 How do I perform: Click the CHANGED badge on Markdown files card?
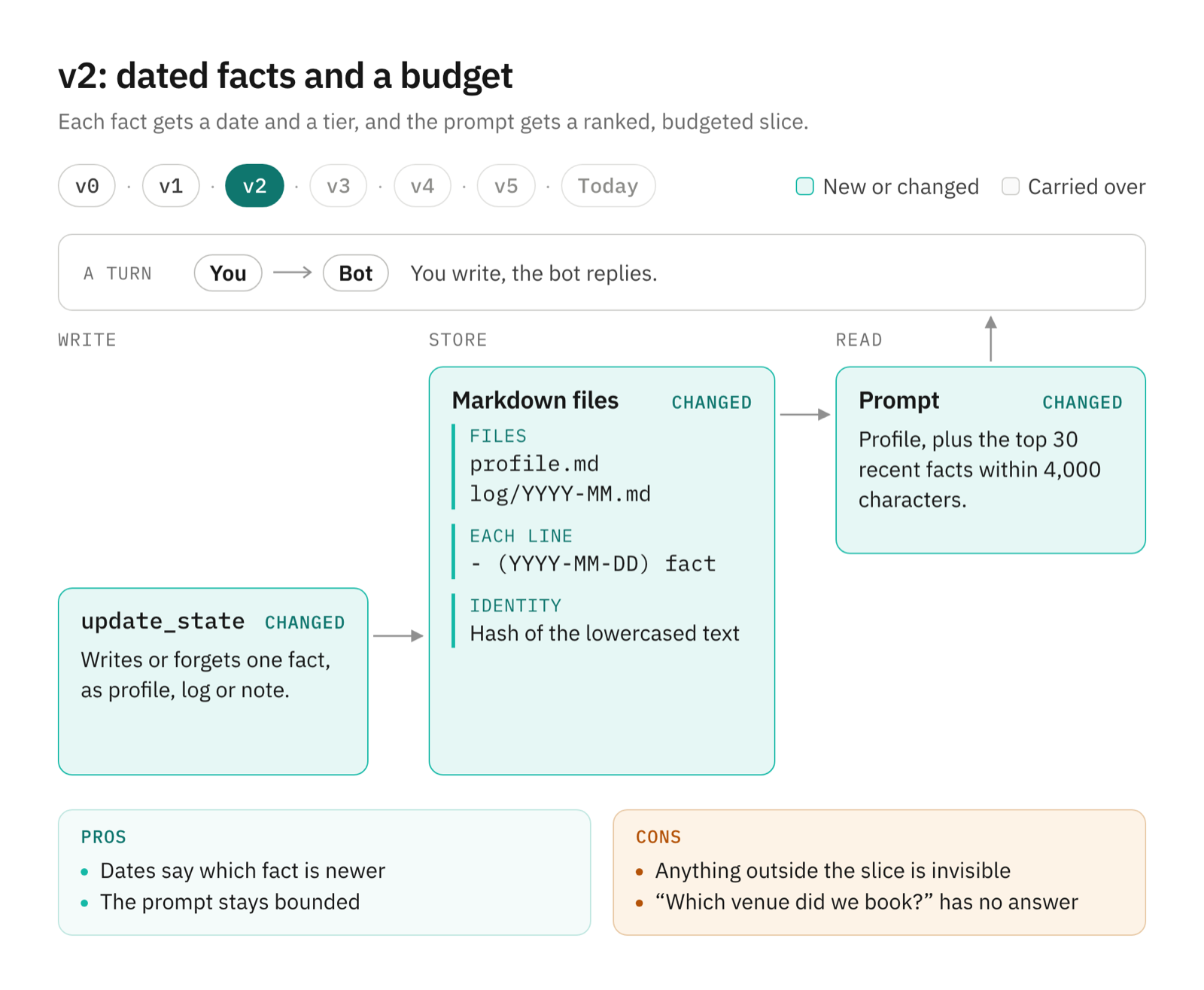pyautogui.click(x=712, y=403)
